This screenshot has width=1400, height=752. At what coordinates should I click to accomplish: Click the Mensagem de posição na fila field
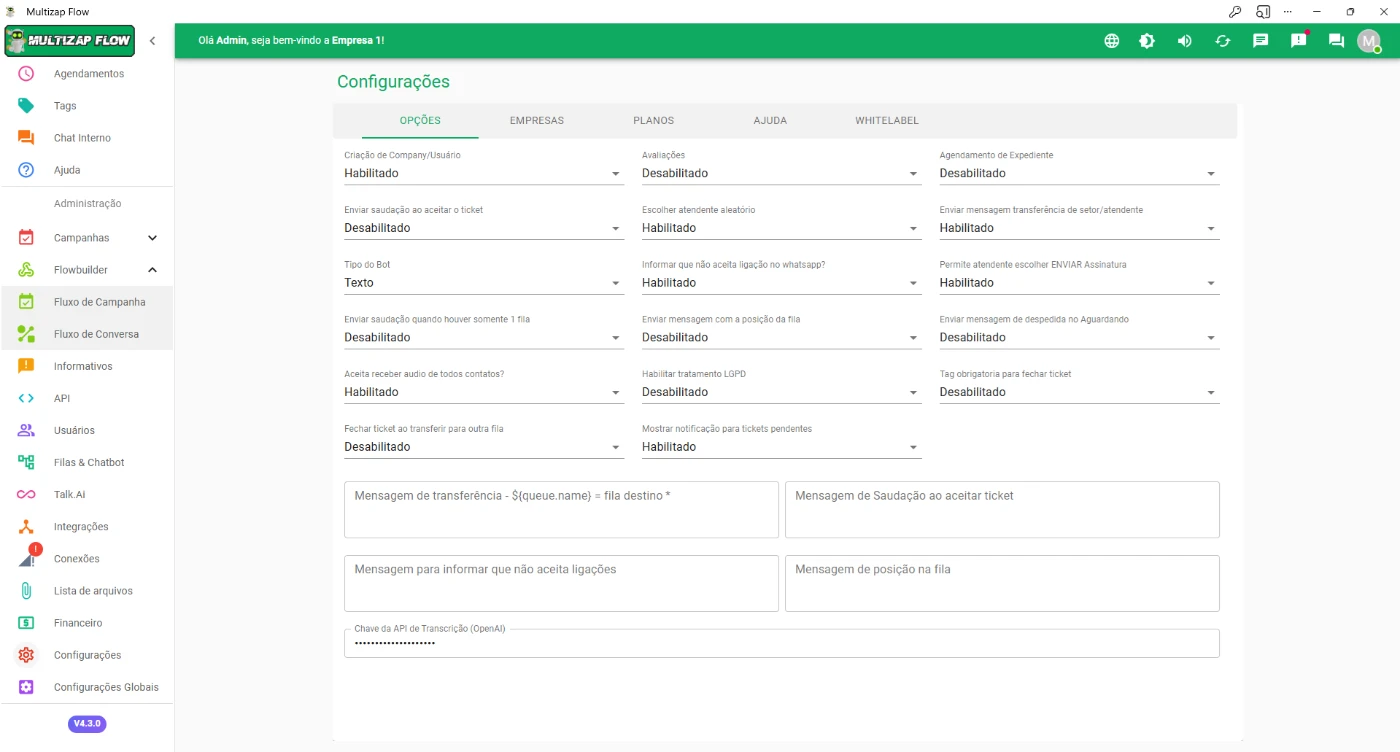[x=1001, y=583]
